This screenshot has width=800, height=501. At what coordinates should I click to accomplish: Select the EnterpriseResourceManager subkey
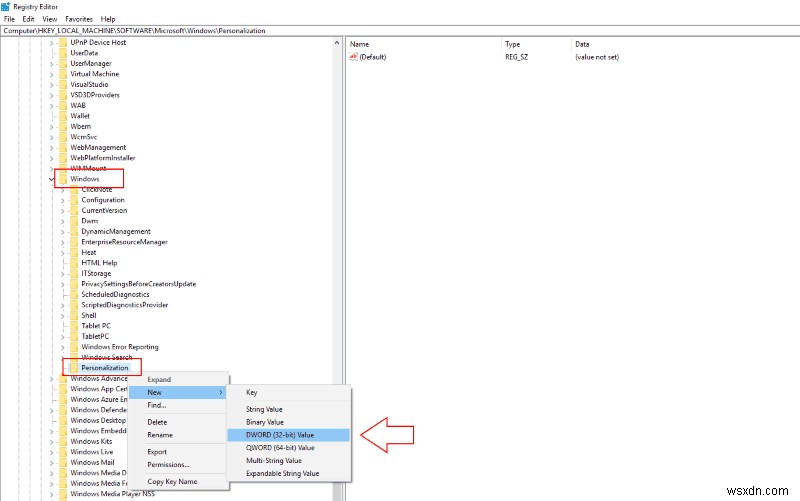[124, 242]
